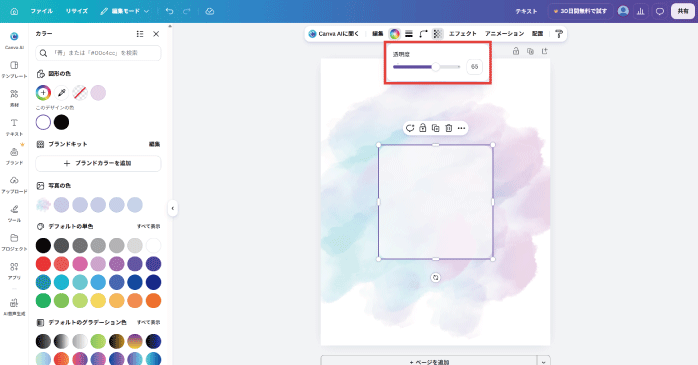Select the green default color swatch

[43, 300]
